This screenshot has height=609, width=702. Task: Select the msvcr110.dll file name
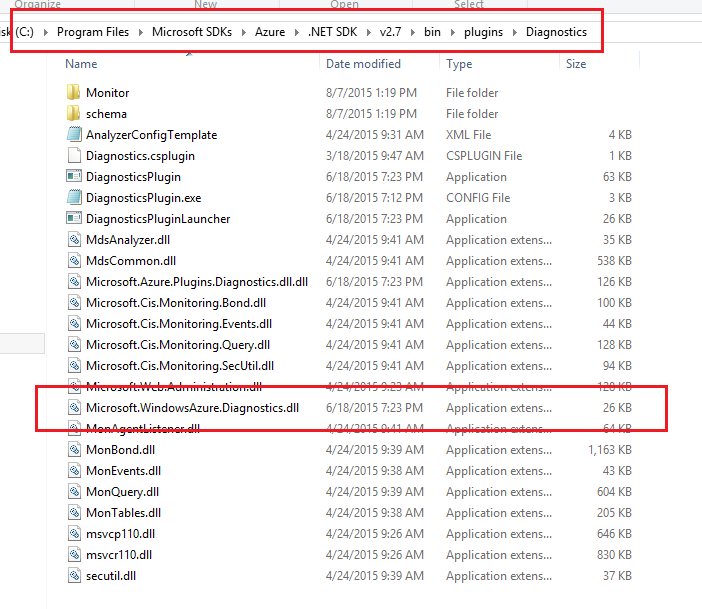pyautogui.click(x=119, y=555)
